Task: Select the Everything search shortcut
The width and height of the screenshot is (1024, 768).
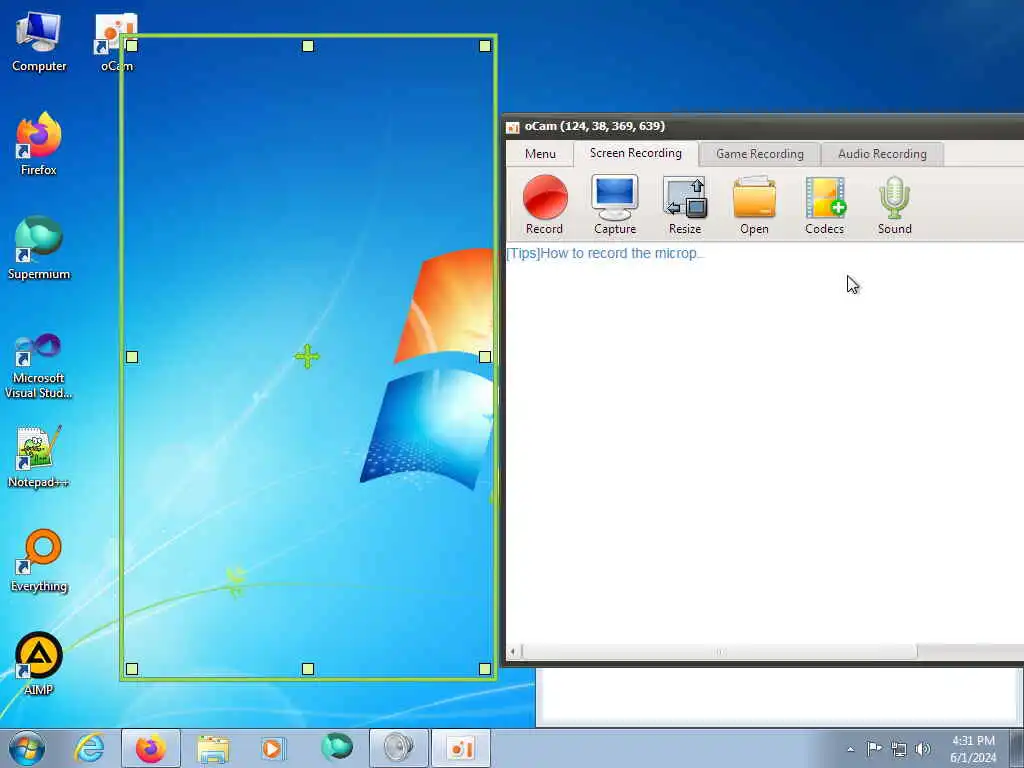Action: point(39,560)
